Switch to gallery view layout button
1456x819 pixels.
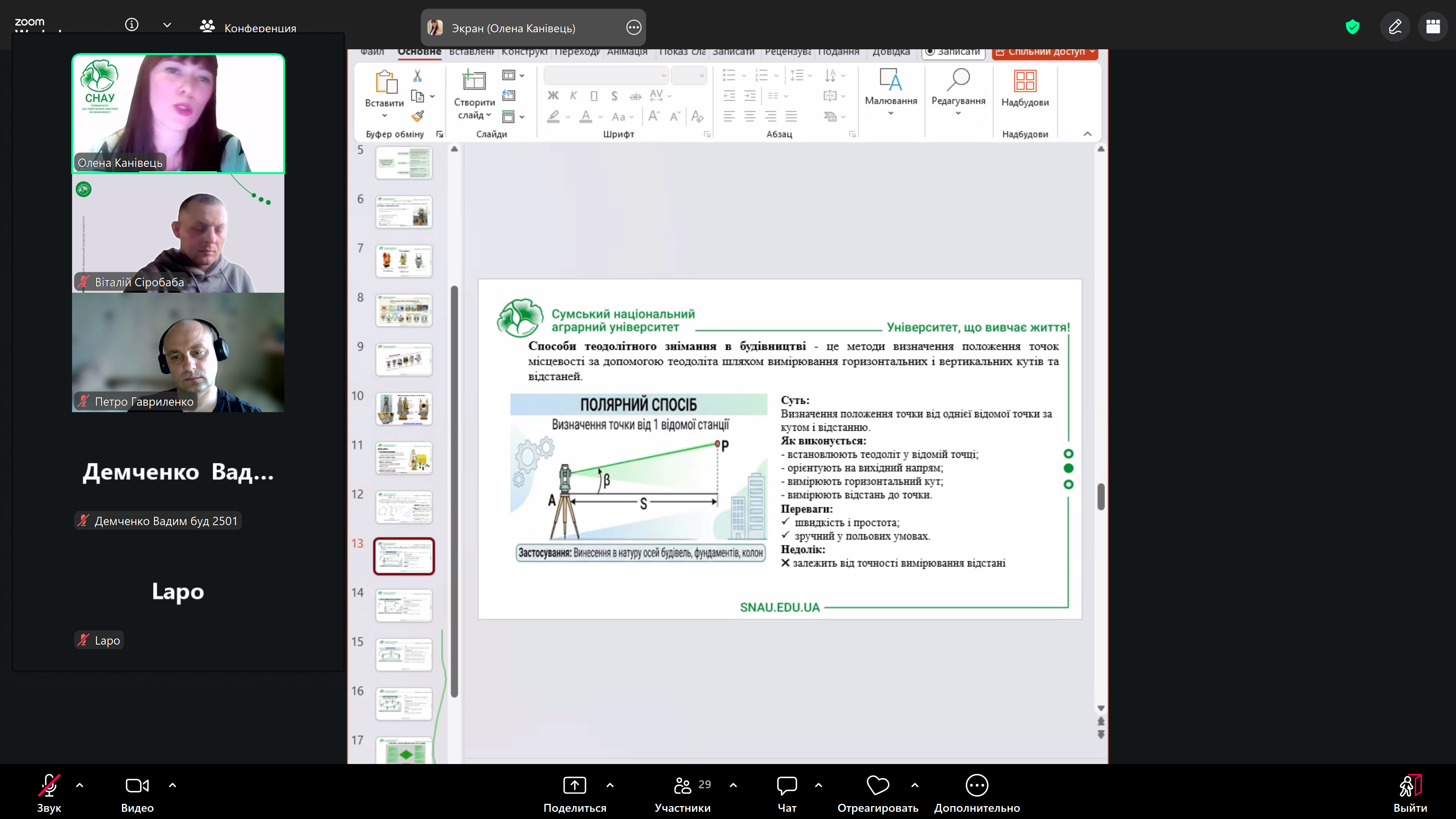(x=1433, y=27)
